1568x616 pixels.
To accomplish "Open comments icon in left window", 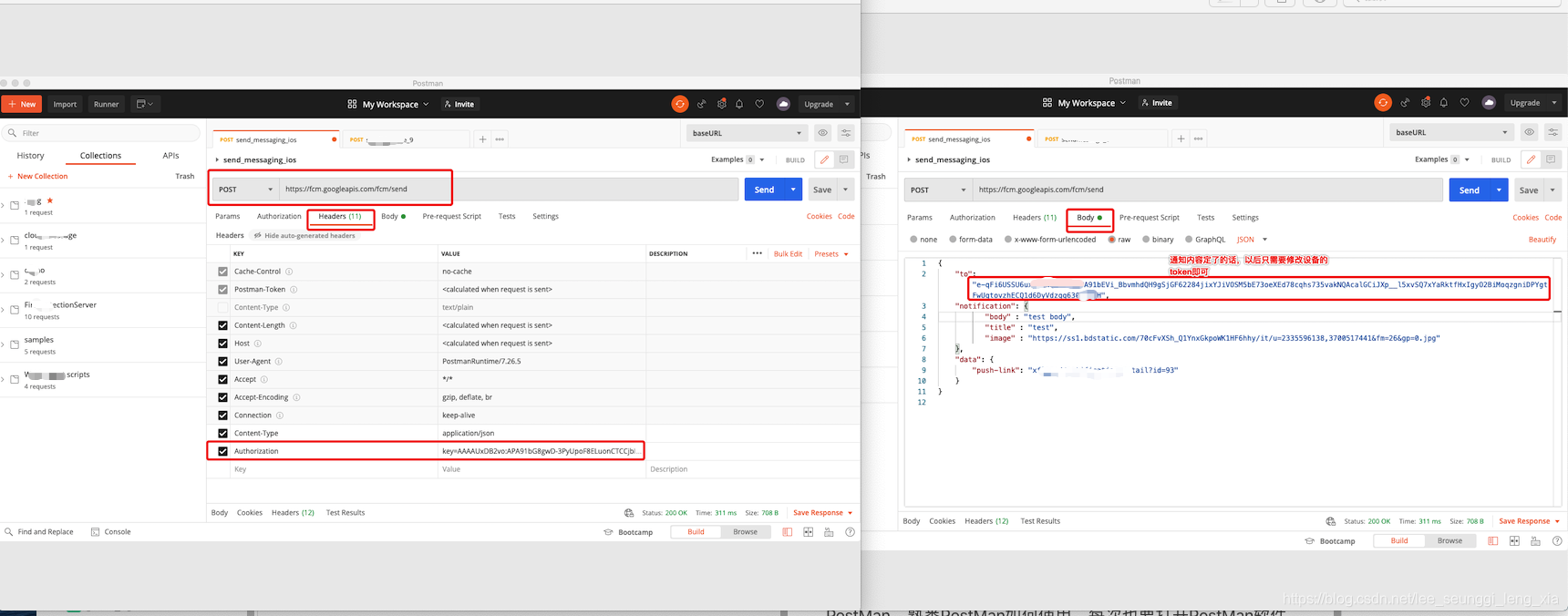I will [844, 159].
